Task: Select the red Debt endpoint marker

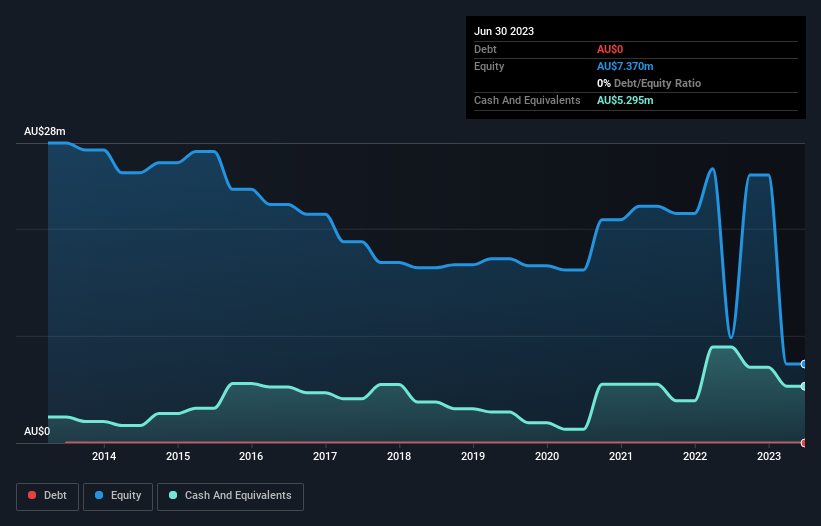Action: [x=804, y=443]
